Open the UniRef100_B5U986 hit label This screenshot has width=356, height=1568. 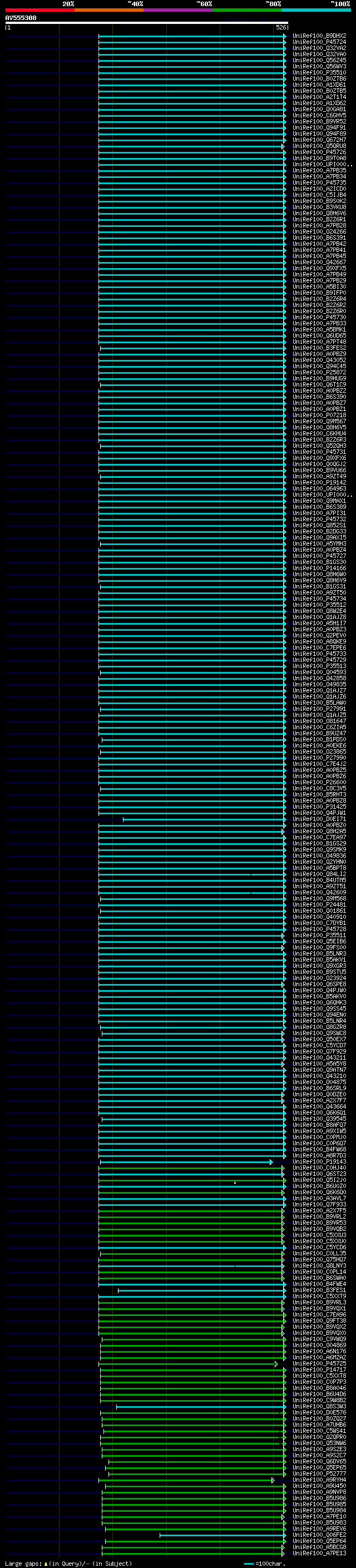[319, 1498]
